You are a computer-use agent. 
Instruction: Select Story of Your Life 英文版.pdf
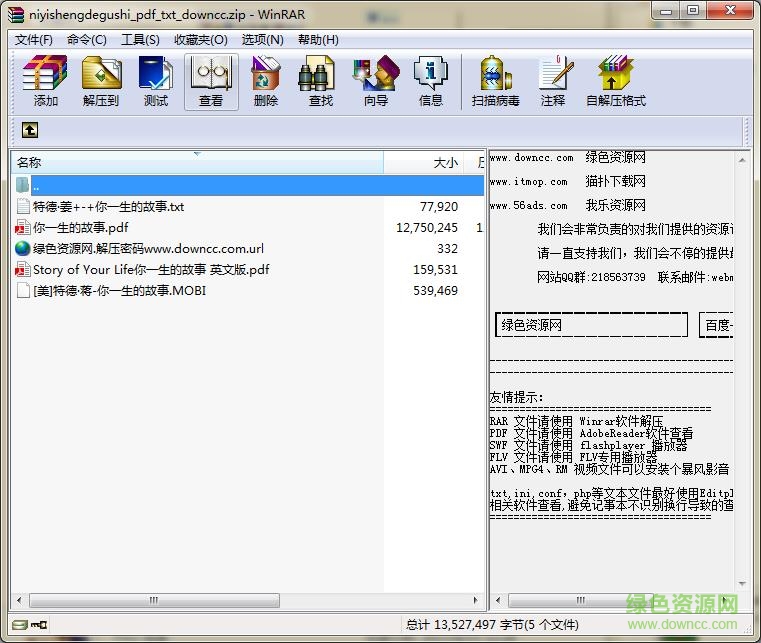click(151, 269)
